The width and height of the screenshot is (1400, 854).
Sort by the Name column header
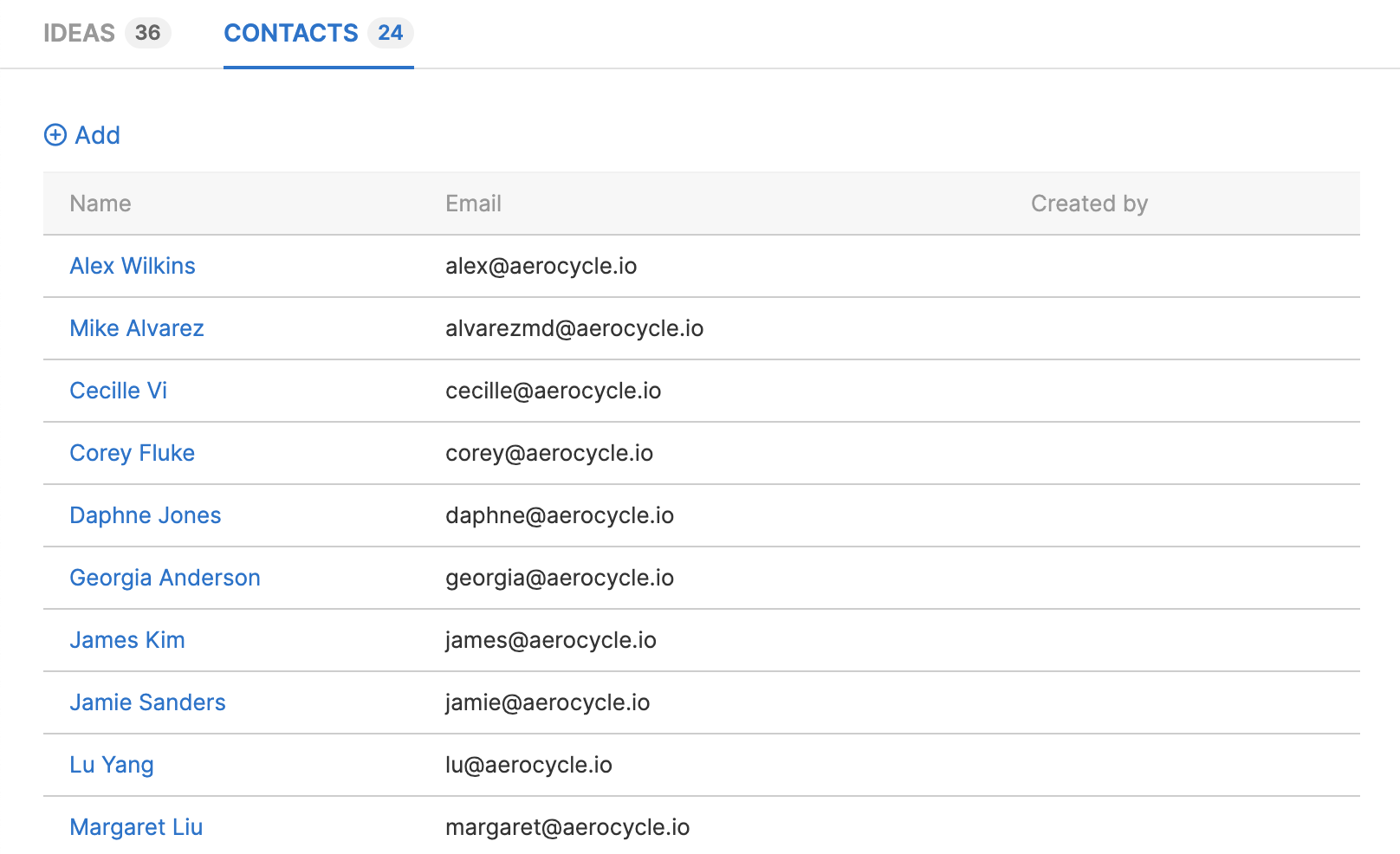click(x=100, y=204)
